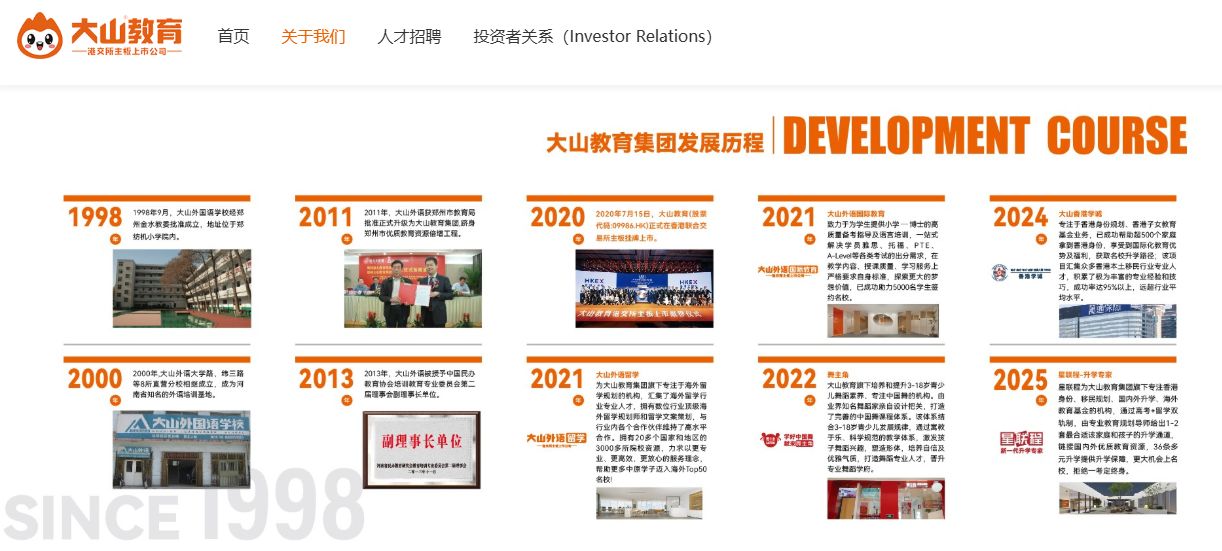Select the 关于我们 navigation item
This screenshot has width=1222, height=551.
pyautogui.click(x=313, y=37)
